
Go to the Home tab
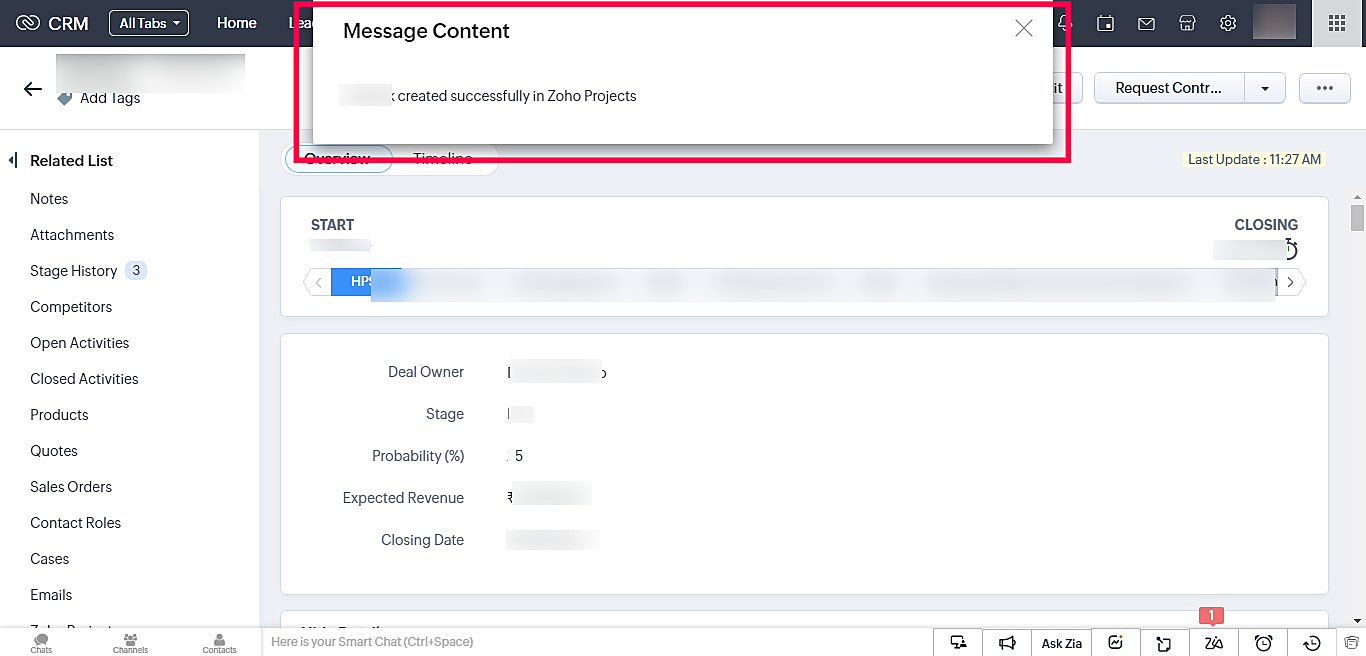pyautogui.click(x=237, y=23)
